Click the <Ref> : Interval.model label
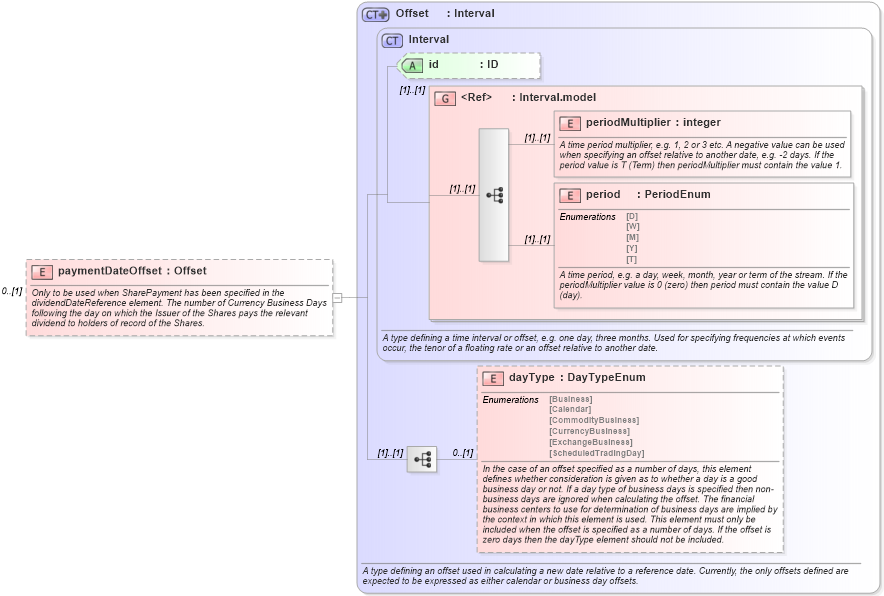The image size is (884, 596). pyautogui.click(x=528, y=97)
